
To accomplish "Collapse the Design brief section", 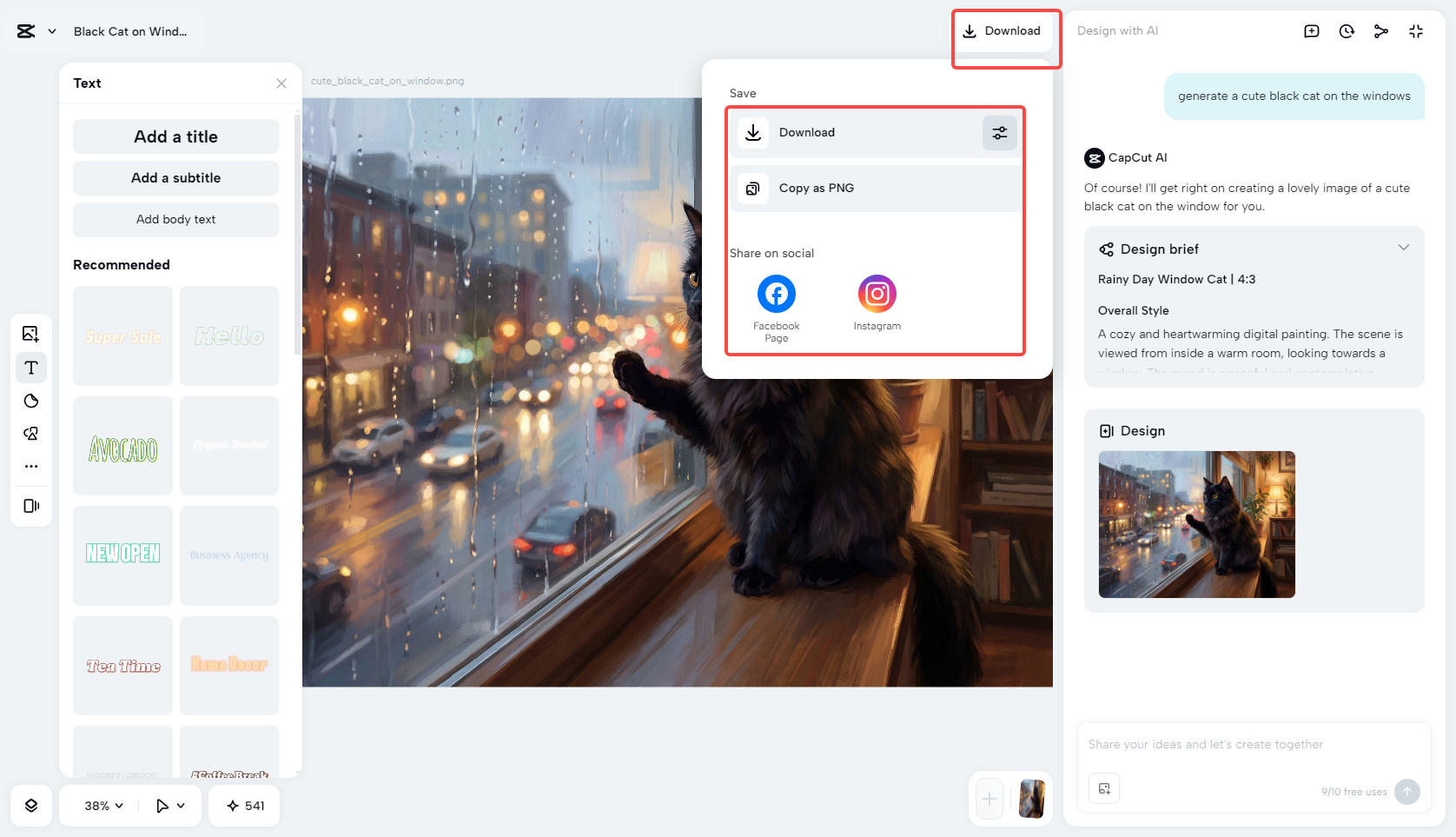I will (x=1403, y=248).
